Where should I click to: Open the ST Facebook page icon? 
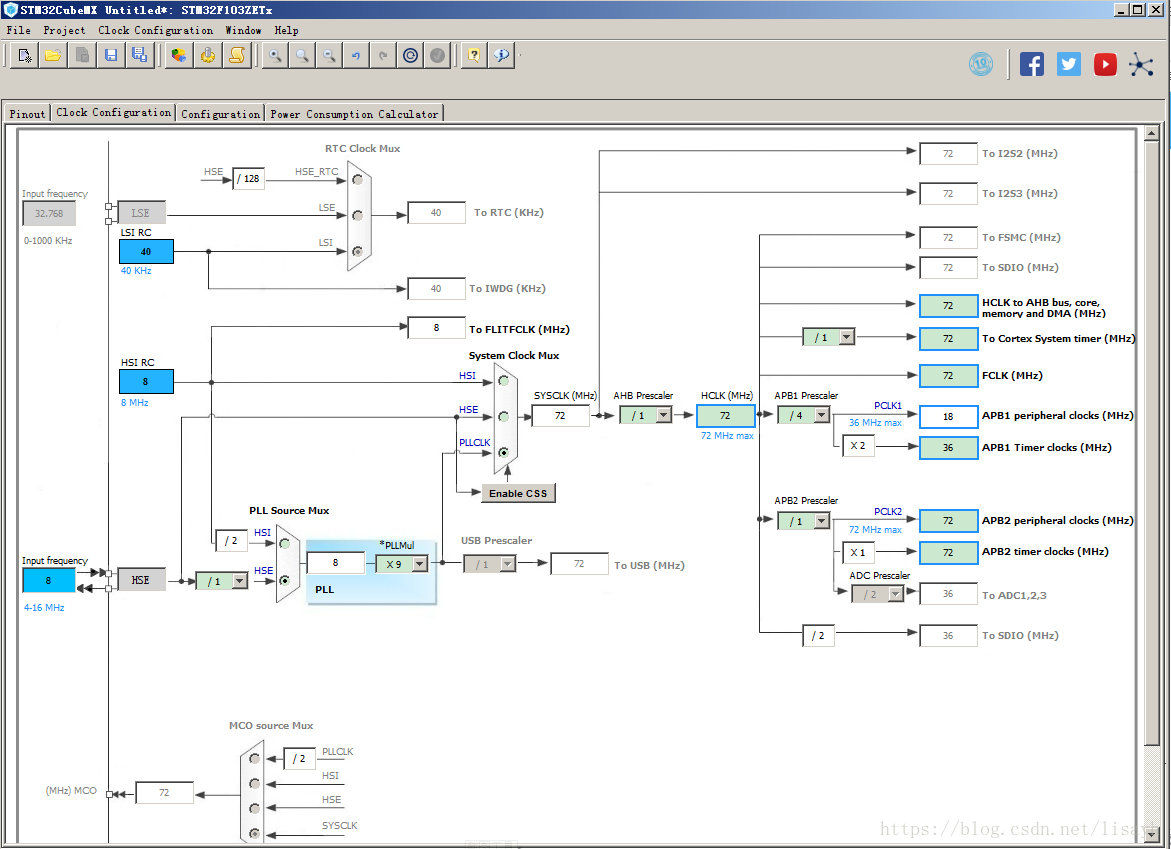click(x=1032, y=64)
